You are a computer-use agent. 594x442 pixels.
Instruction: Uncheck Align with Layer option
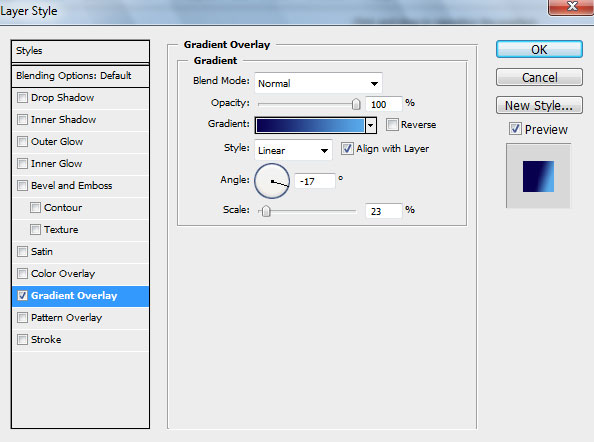pos(347,148)
